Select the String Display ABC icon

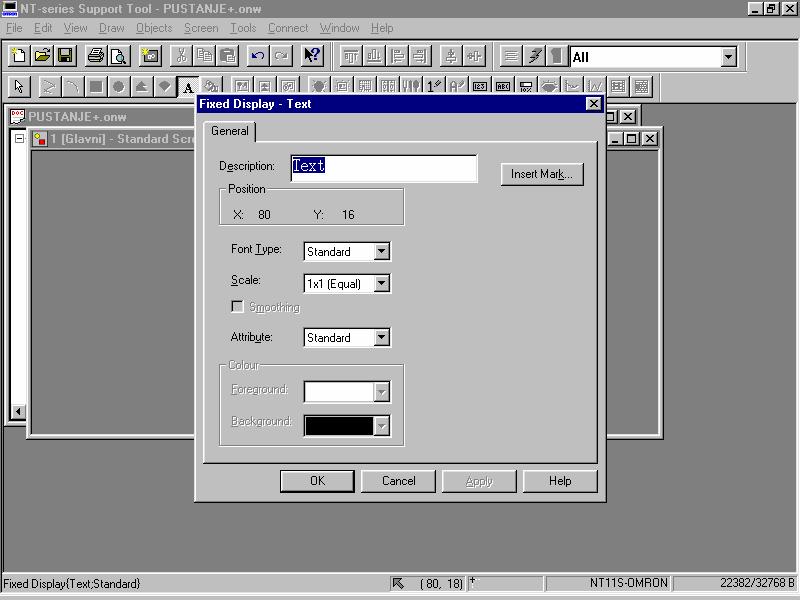point(503,86)
